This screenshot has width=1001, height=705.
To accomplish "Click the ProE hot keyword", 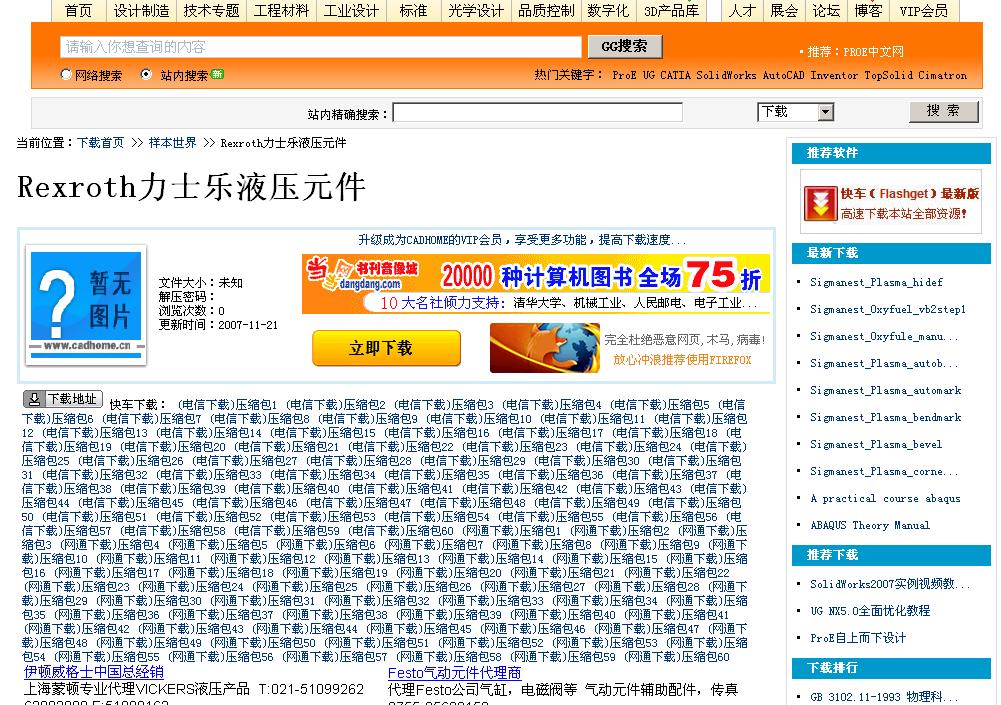I will point(624,75).
